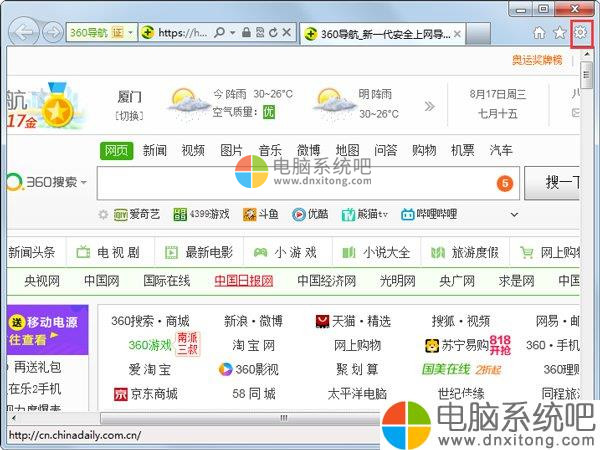Select the 视频 search tab
This screenshot has height=450, width=600.
[193, 150]
